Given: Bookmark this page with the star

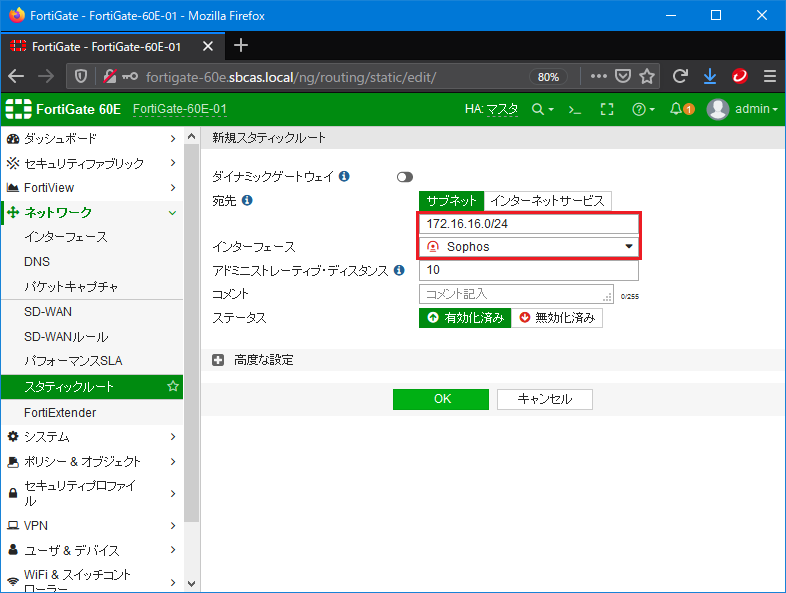Looking at the screenshot, I should click(x=647, y=76).
